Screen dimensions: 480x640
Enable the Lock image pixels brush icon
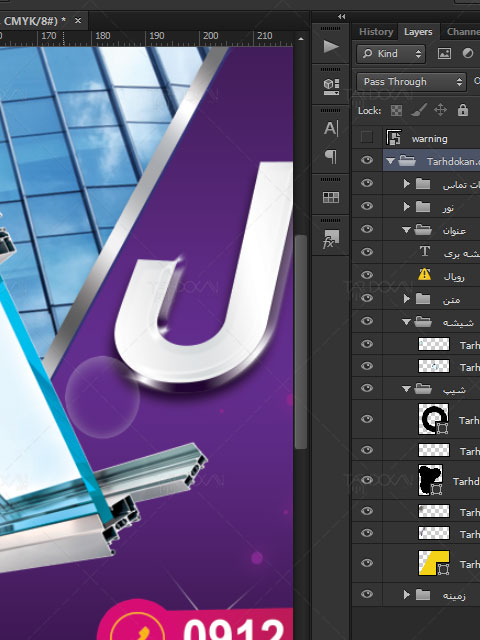(x=419, y=110)
